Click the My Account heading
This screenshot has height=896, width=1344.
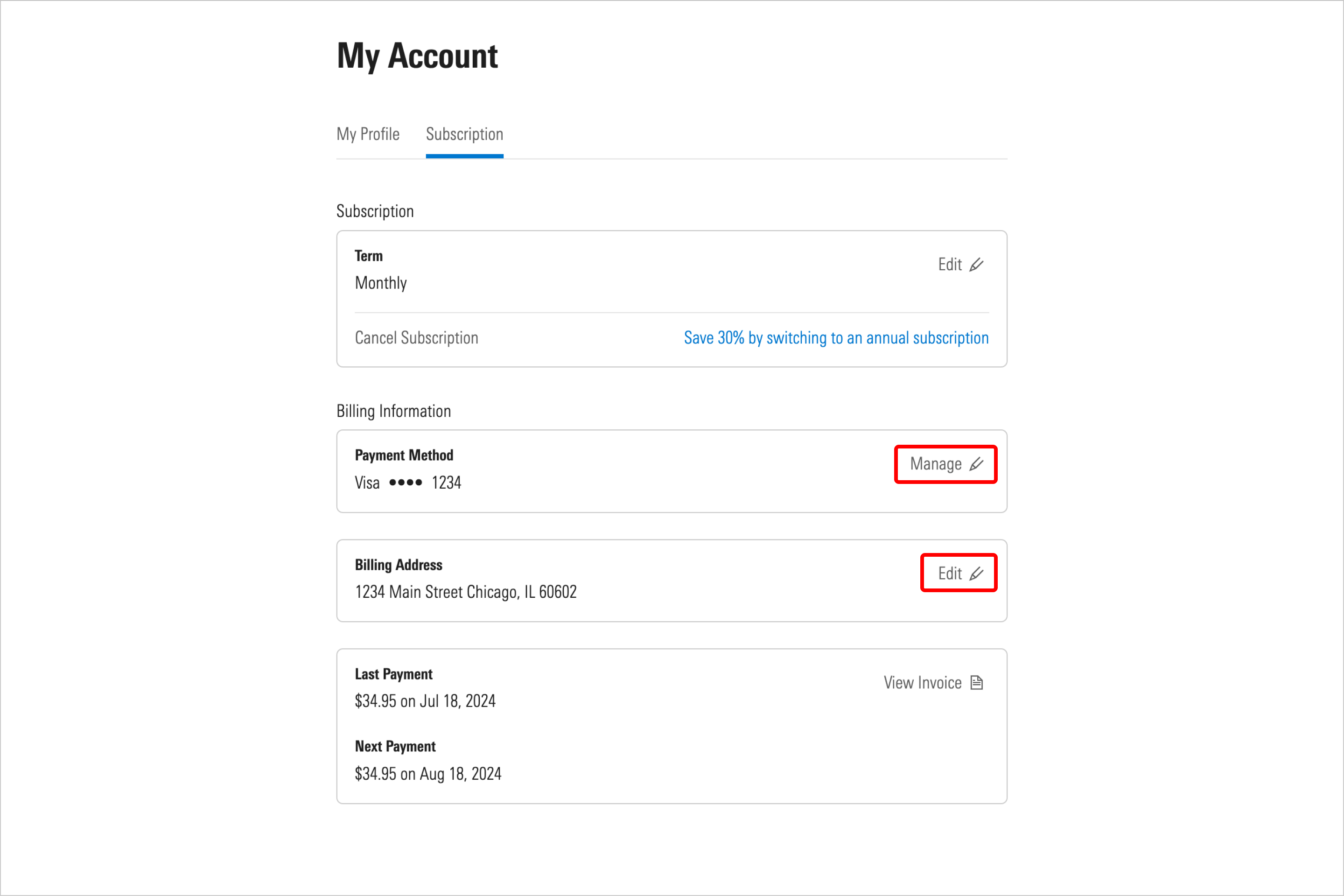pos(417,56)
